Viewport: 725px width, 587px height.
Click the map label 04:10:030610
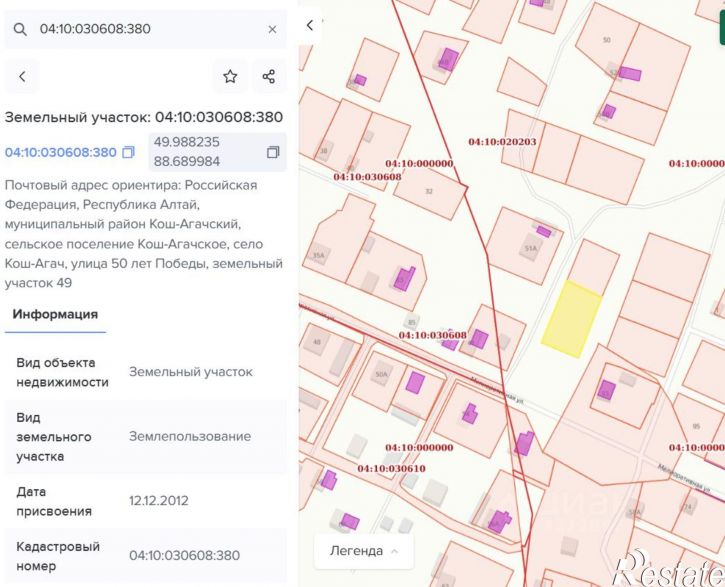pos(391,469)
